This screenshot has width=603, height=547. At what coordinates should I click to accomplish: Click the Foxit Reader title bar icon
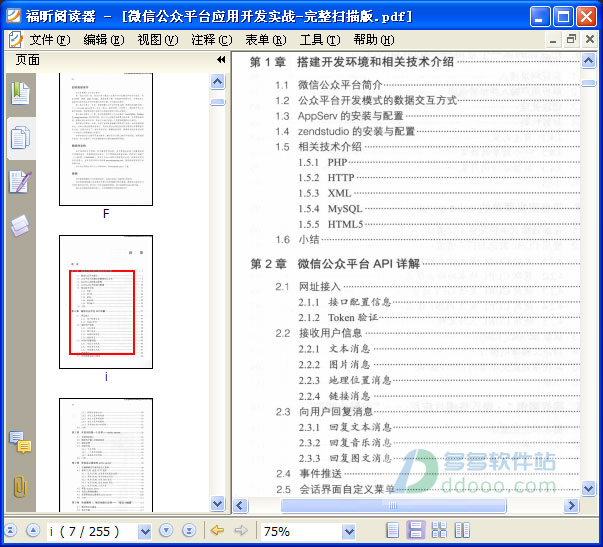click(x=13, y=16)
